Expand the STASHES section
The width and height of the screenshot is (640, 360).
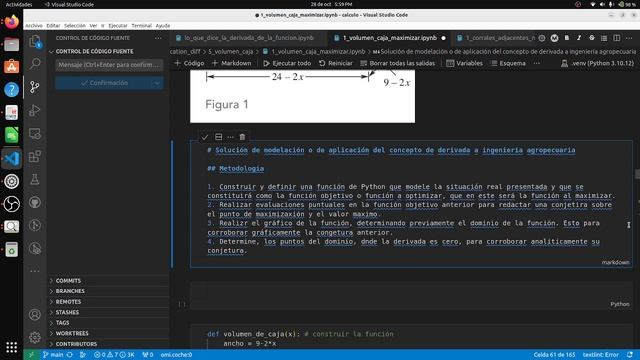[x=67, y=312]
